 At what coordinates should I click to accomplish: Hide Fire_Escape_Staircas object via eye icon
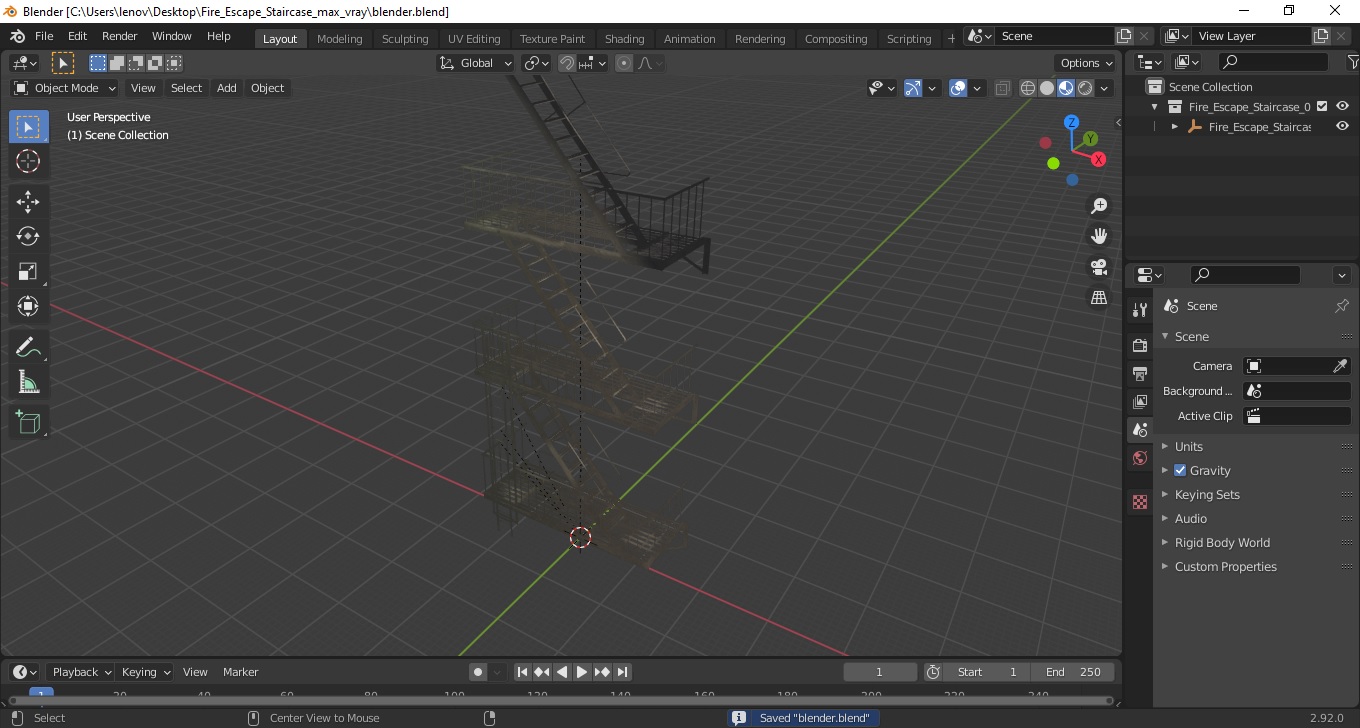[1342, 126]
